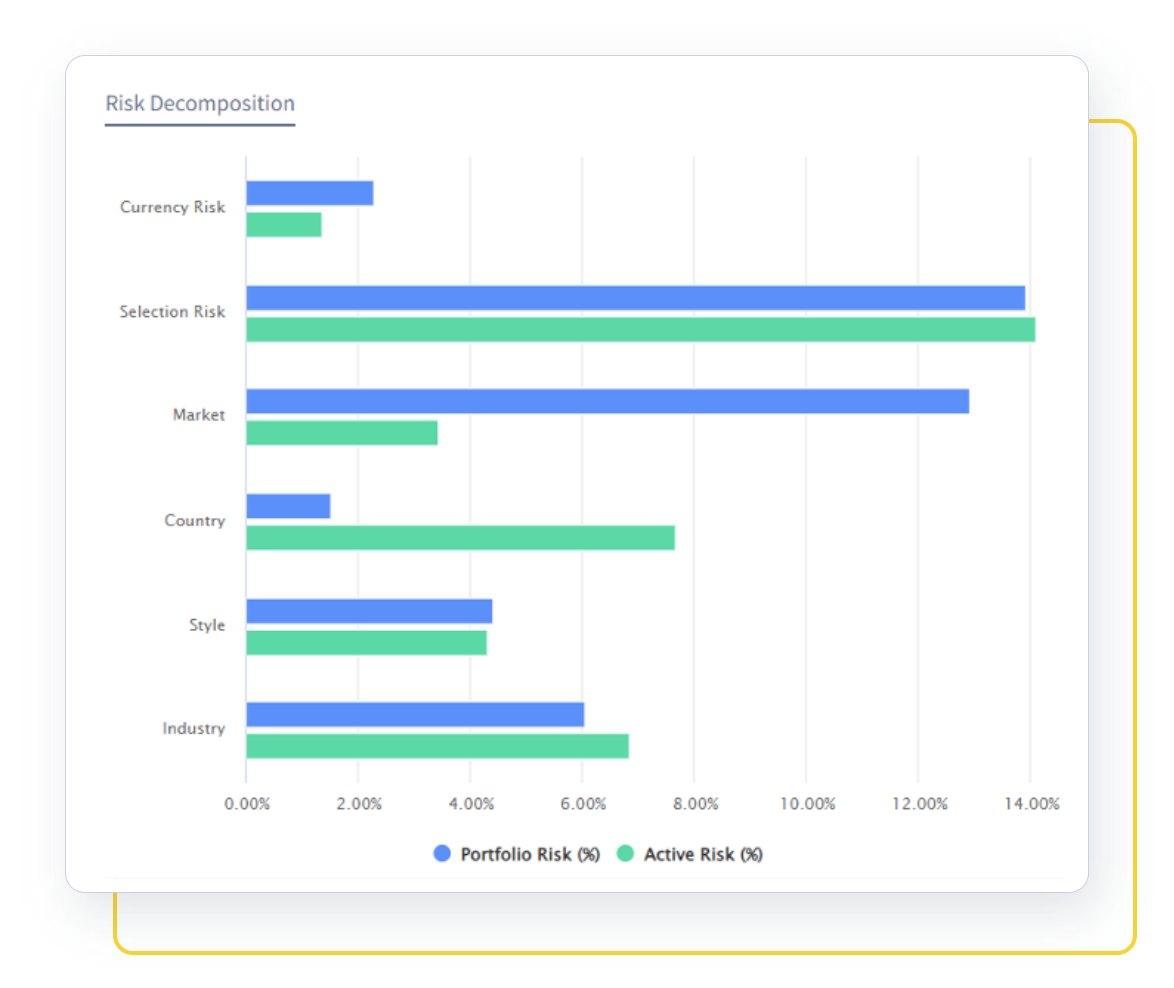Click the green Country risk bar
1174x988 pixels.
click(x=460, y=536)
